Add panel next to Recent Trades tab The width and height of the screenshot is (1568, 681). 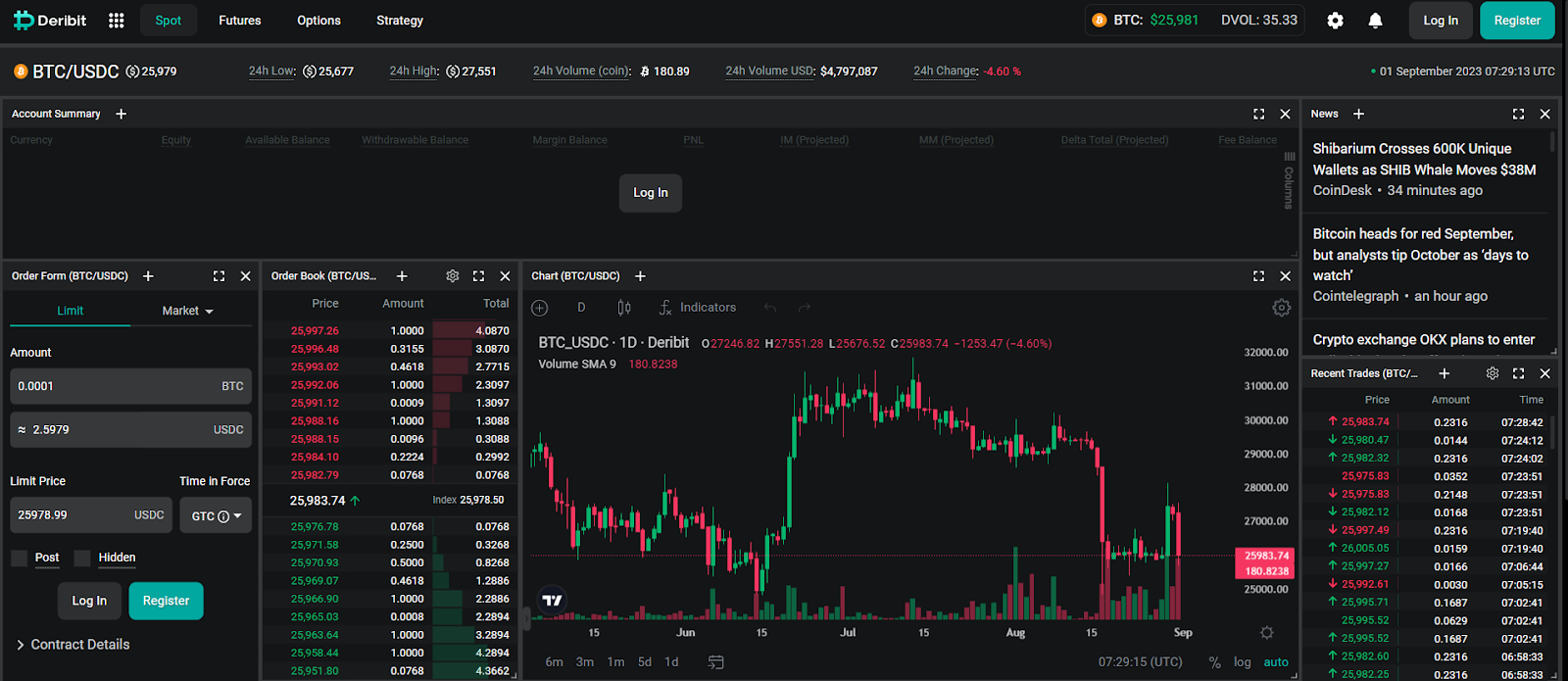click(1444, 373)
